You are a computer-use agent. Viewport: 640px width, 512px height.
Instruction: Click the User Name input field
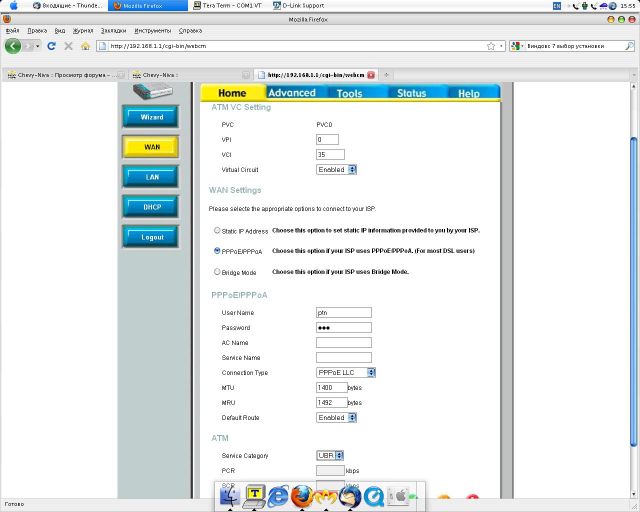pos(343,313)
